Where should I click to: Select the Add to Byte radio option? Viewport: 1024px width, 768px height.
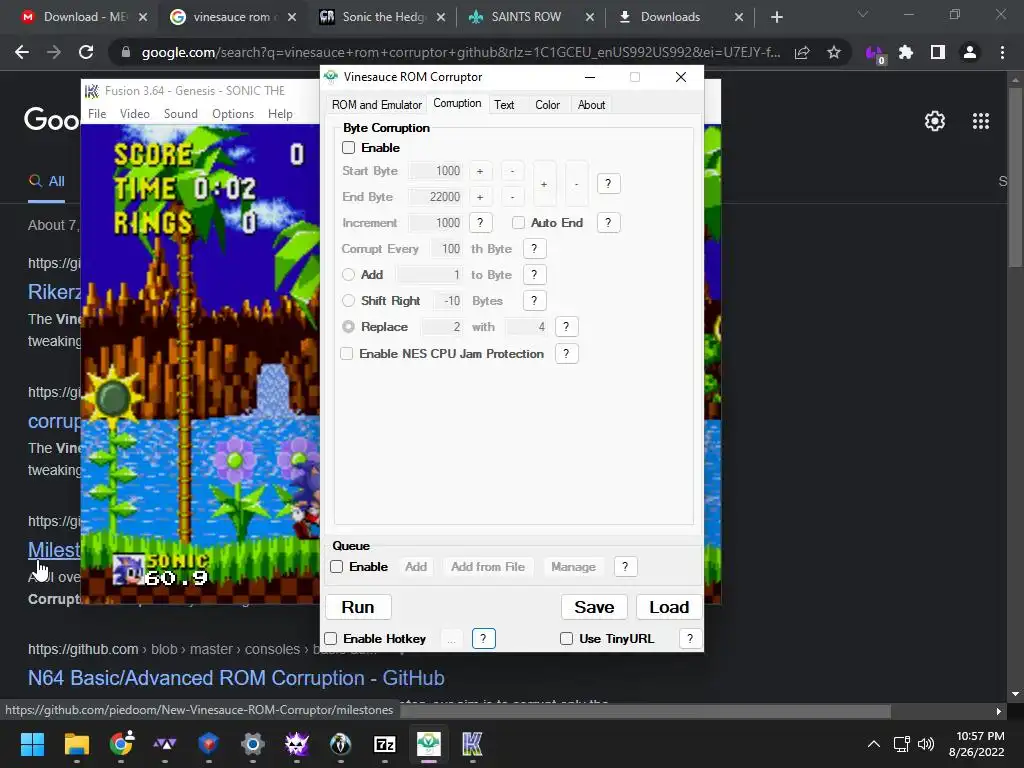tap(349, 275)
